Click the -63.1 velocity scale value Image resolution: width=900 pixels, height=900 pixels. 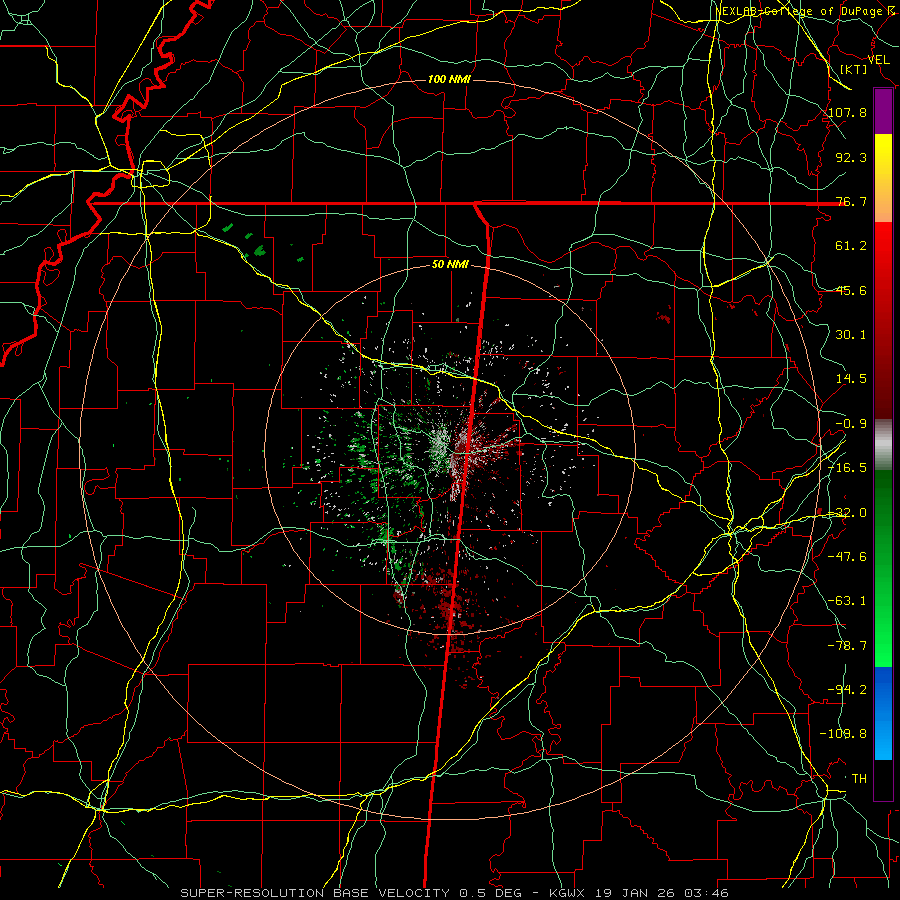point(848,601)
